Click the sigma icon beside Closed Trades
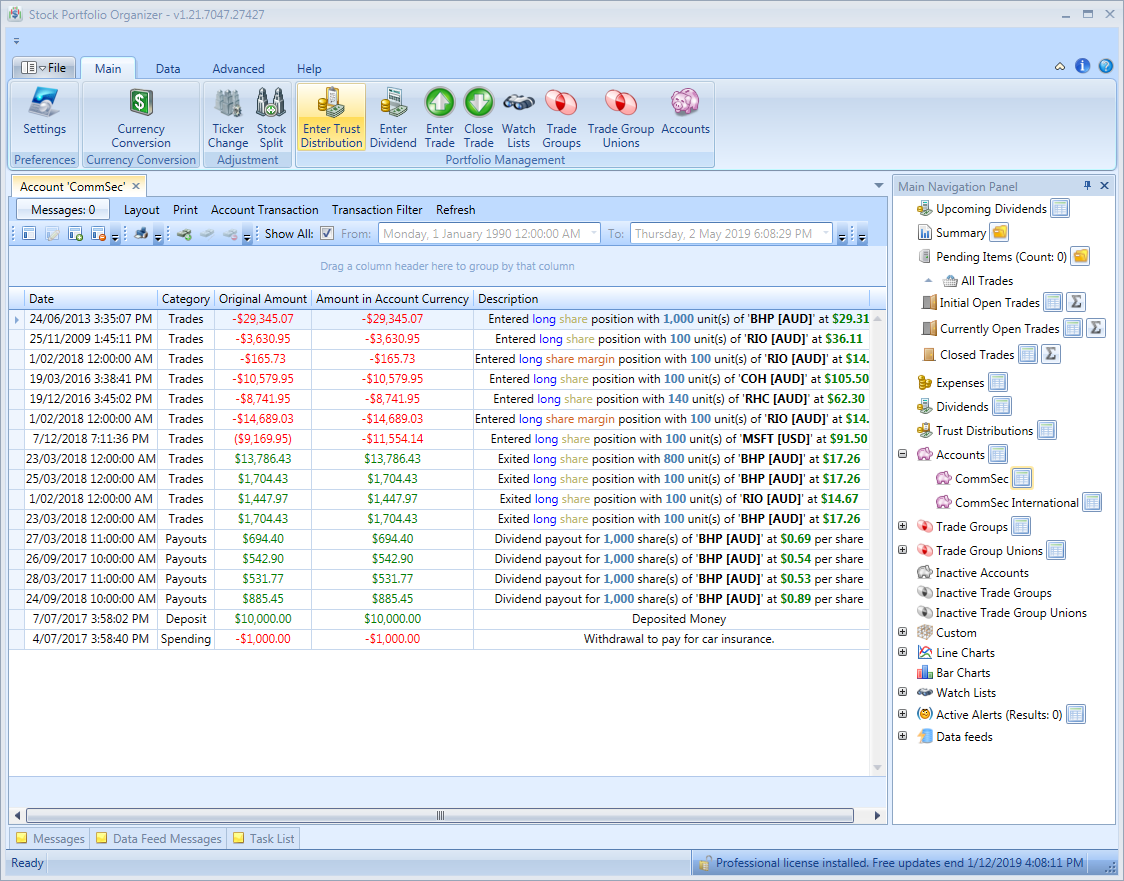The image size is (1124, 881). 1051,354
